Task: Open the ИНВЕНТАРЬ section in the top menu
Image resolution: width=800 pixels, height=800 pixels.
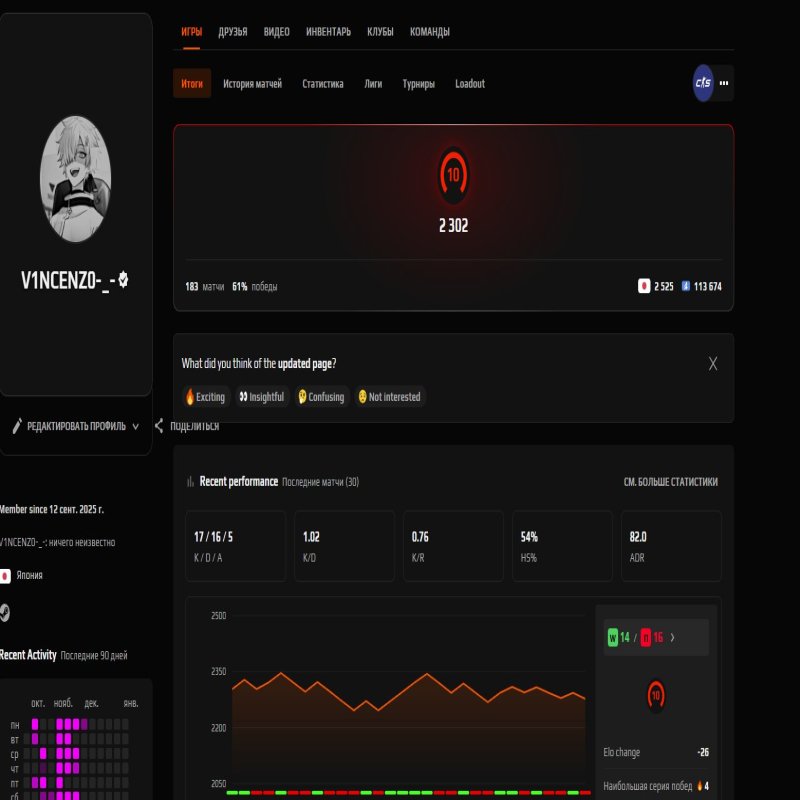Action: 328,32
